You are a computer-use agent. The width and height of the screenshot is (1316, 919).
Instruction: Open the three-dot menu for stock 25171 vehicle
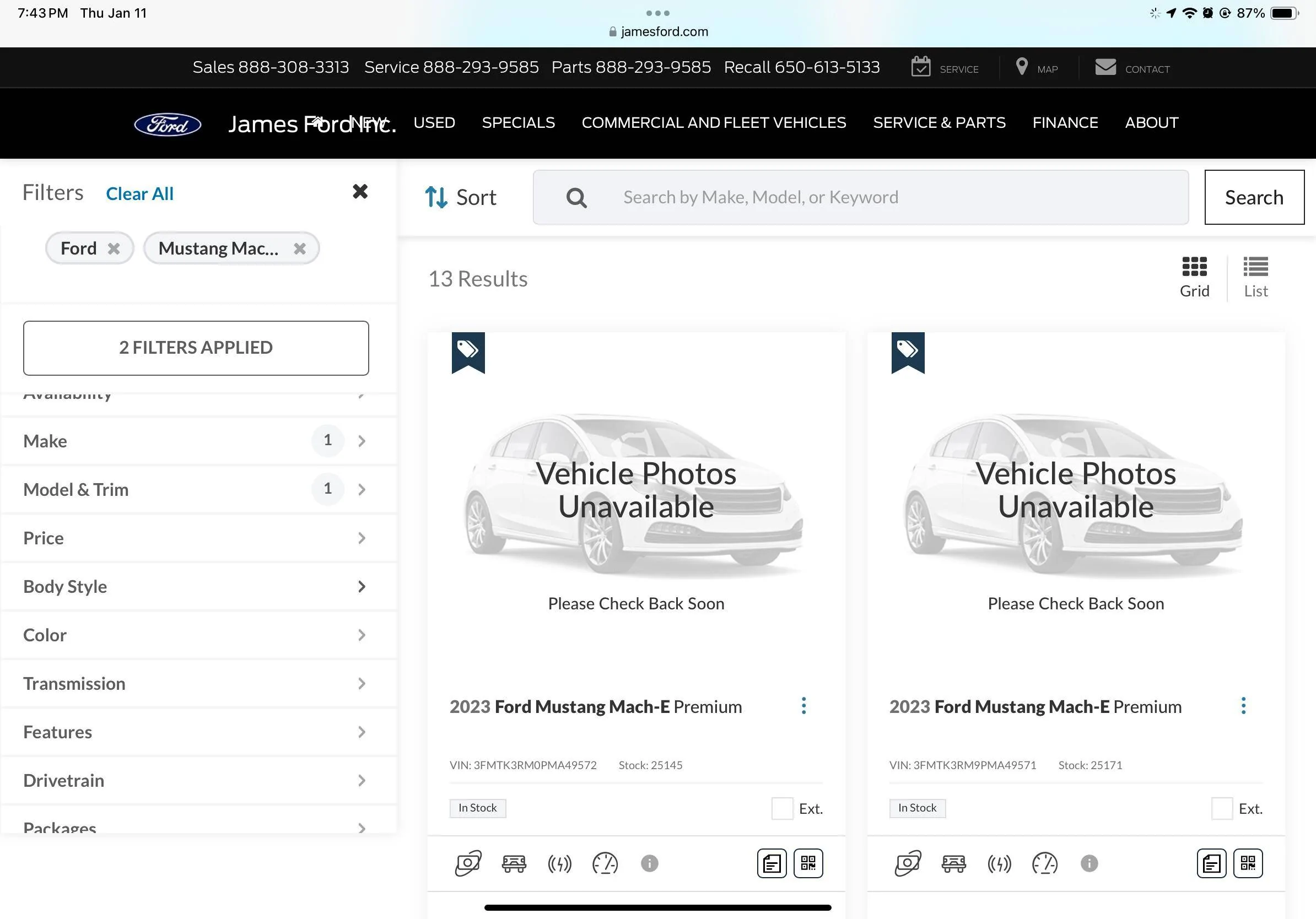(x=1243, y=706)
